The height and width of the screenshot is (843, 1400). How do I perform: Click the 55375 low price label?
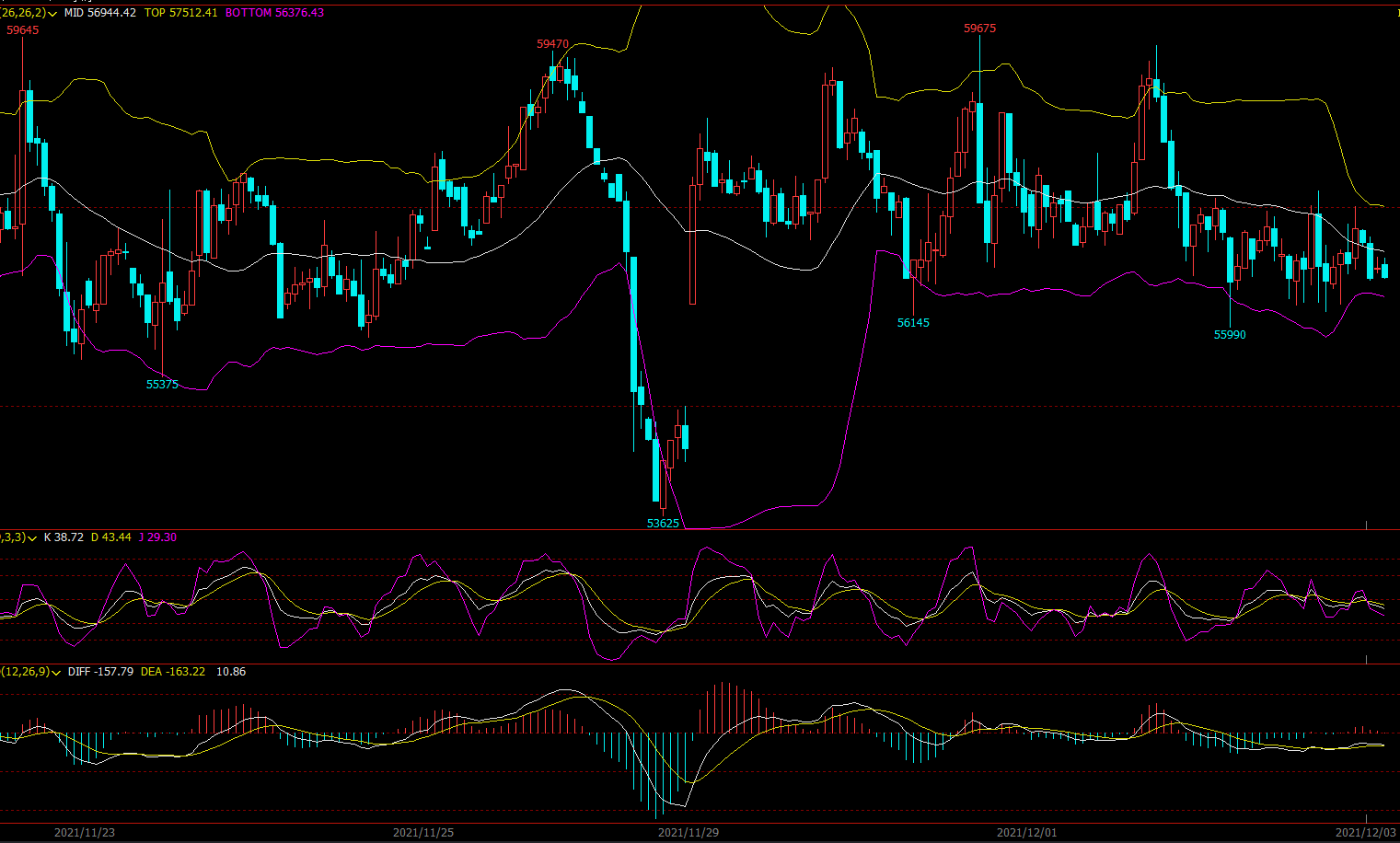[x=163, y=385]
